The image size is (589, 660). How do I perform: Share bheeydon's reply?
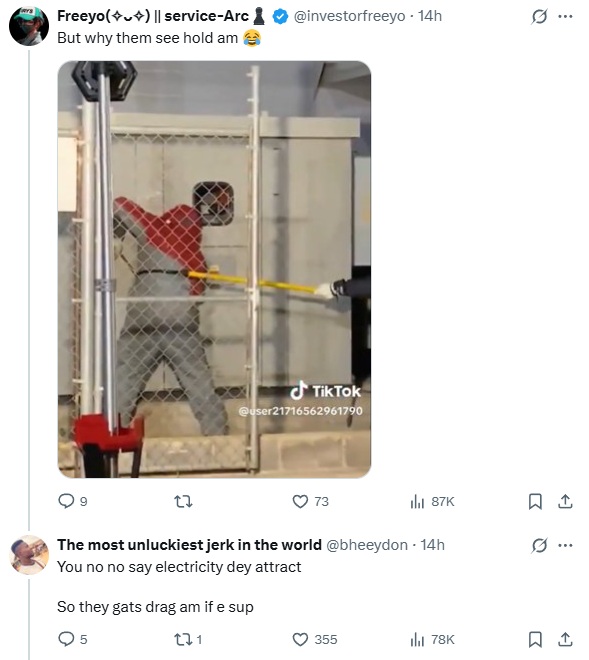click(565, 639)
